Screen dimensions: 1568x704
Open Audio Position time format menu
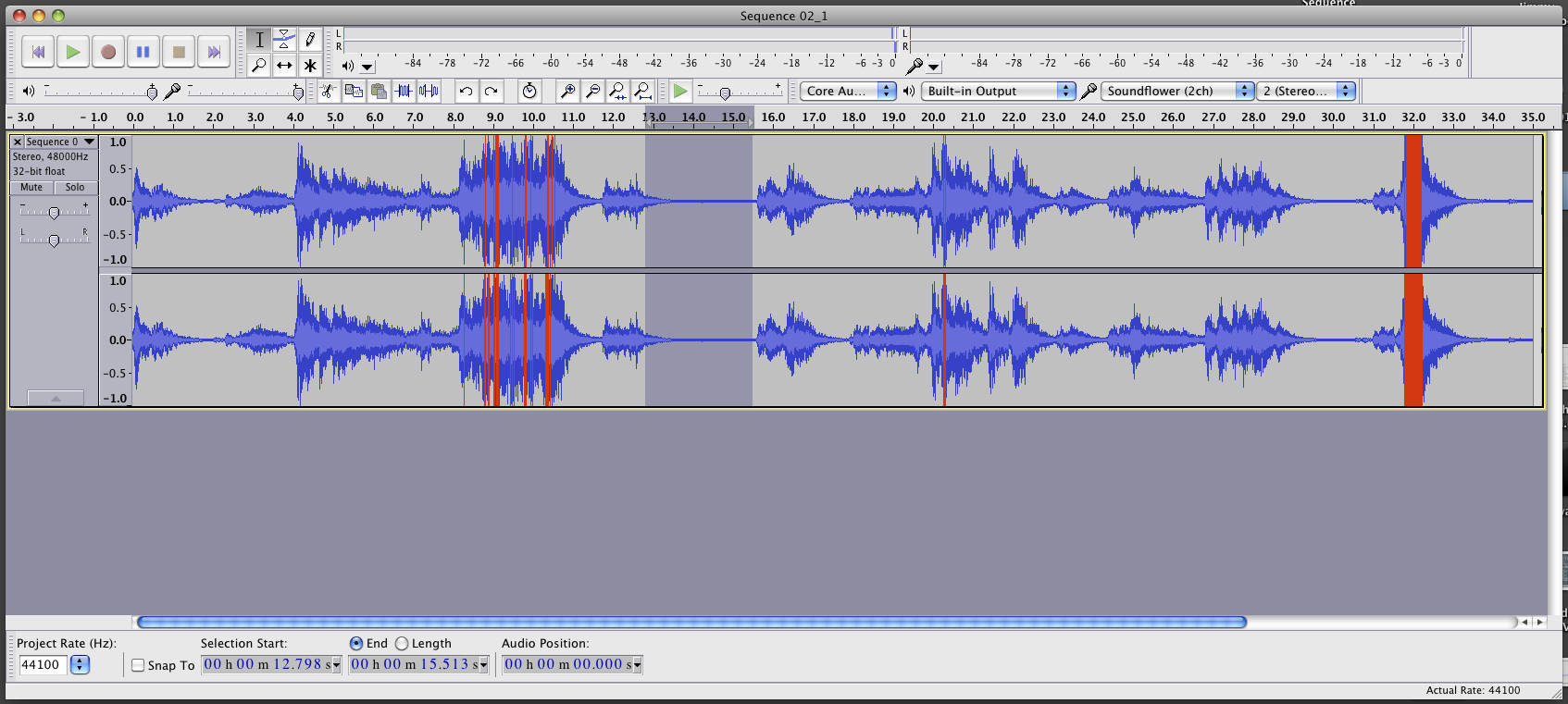click(x=637, y=665)
